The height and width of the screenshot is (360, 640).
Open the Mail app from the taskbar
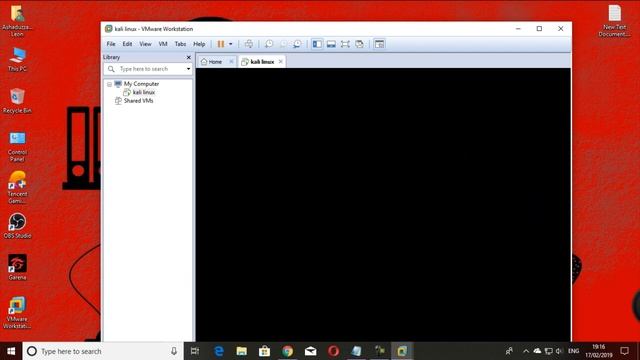[x=310, y=351]
